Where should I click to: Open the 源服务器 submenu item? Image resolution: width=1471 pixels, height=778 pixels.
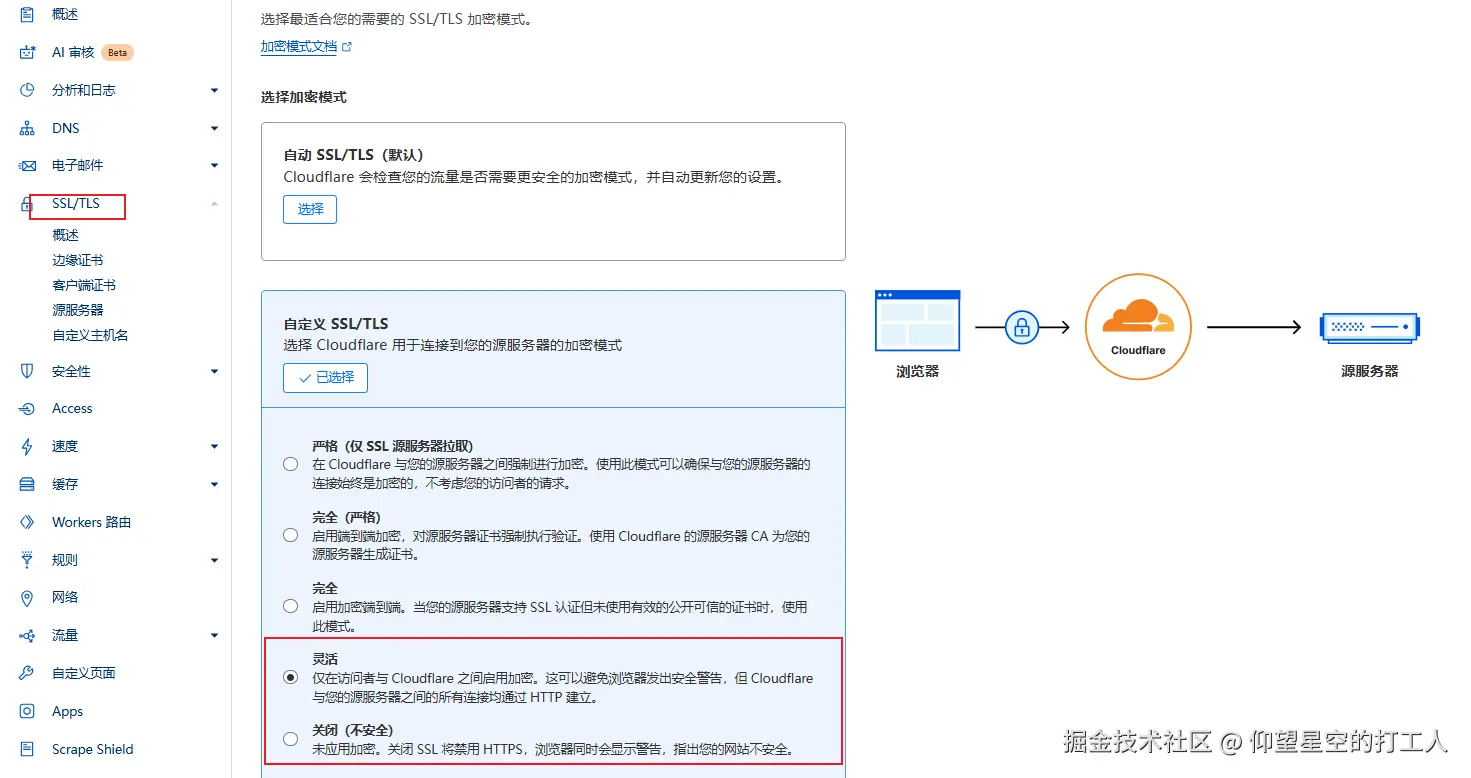78,310
